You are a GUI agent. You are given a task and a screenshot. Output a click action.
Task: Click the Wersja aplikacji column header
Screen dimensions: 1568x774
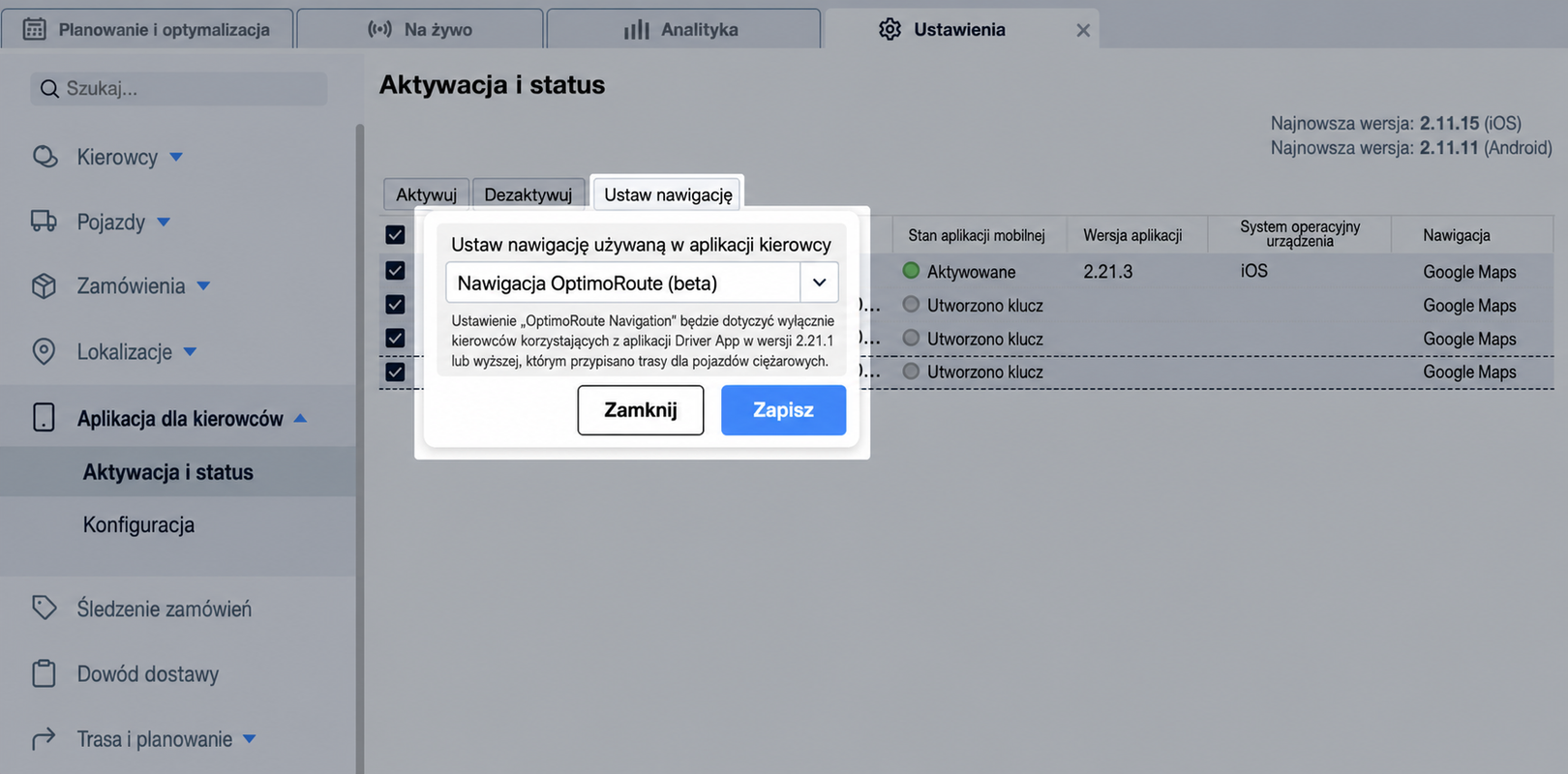(x=1132, y=235)
